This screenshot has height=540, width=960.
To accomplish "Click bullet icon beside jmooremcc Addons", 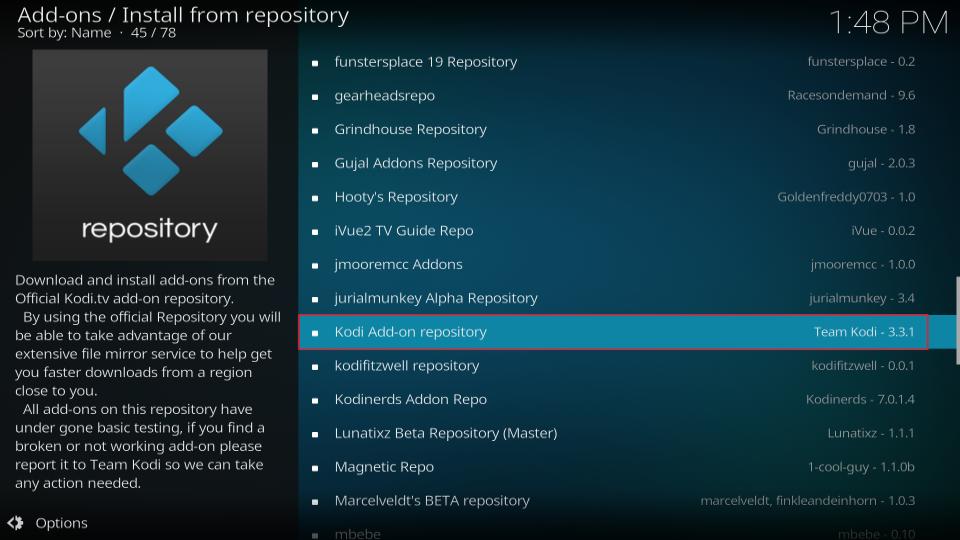I will click(x=315, y=265).
